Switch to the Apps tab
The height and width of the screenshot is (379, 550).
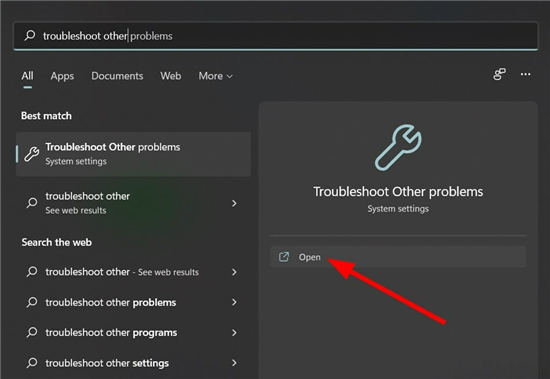pos(62,76)
